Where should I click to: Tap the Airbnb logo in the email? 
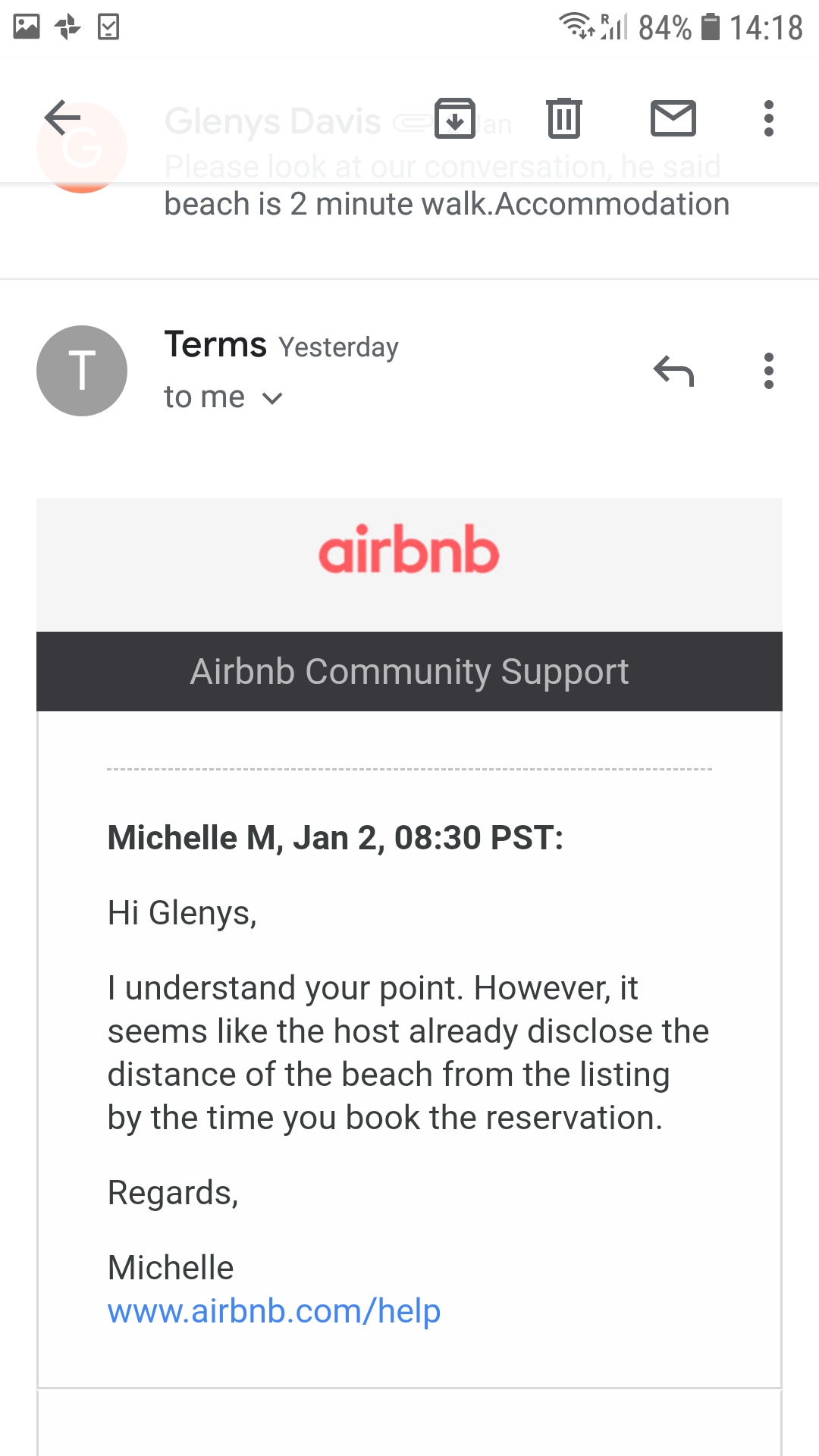click(409, 549)
